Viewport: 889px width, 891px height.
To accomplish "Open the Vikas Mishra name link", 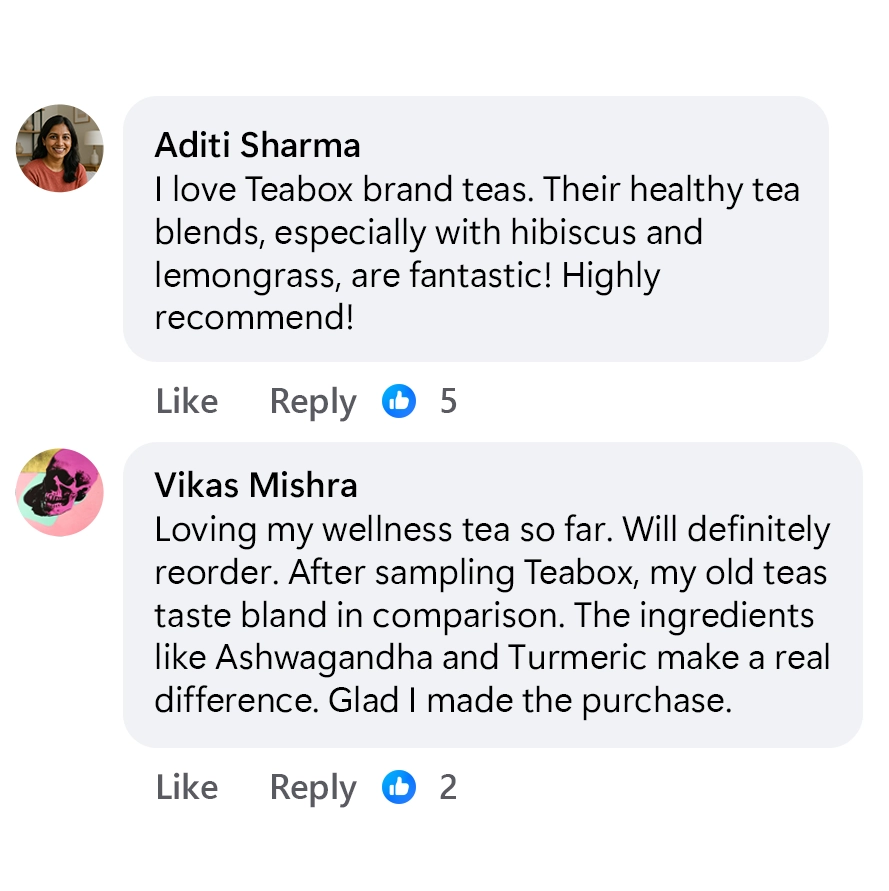I will [256, 485].
